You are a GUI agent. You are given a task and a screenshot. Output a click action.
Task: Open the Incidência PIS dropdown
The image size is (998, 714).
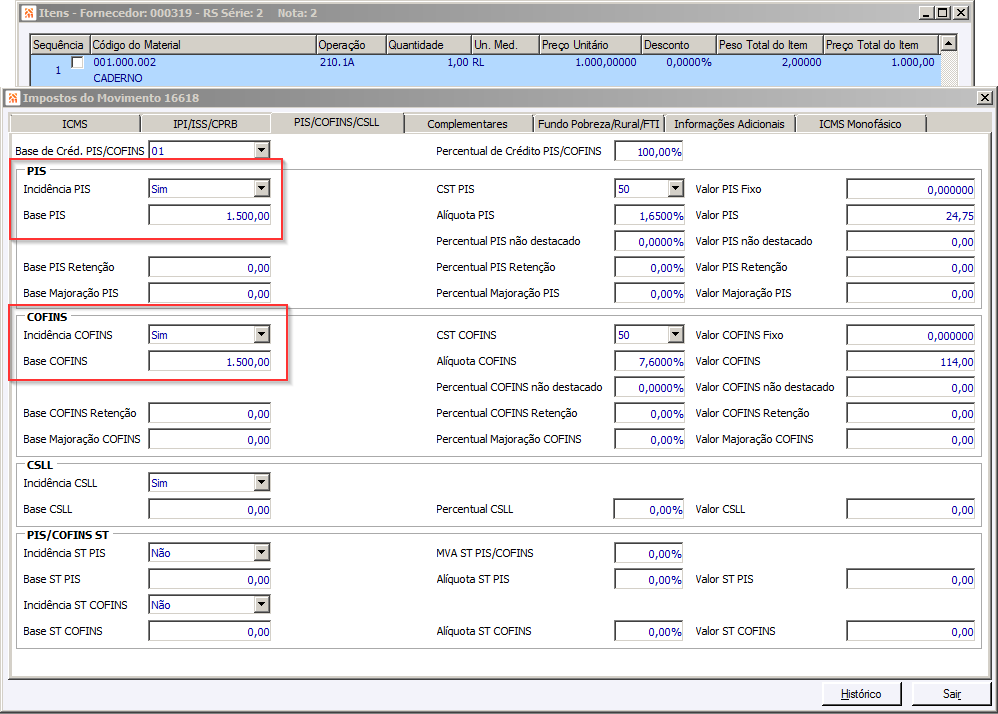click(262, 188)
